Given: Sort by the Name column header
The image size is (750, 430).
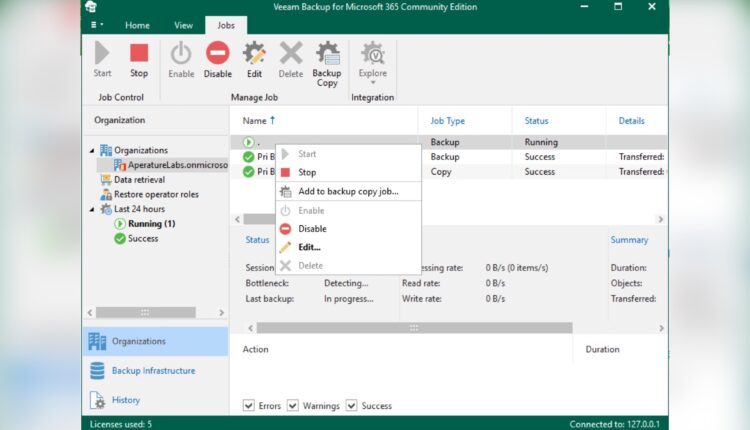Looking at the screenshot, I should [x=258, y=121].
